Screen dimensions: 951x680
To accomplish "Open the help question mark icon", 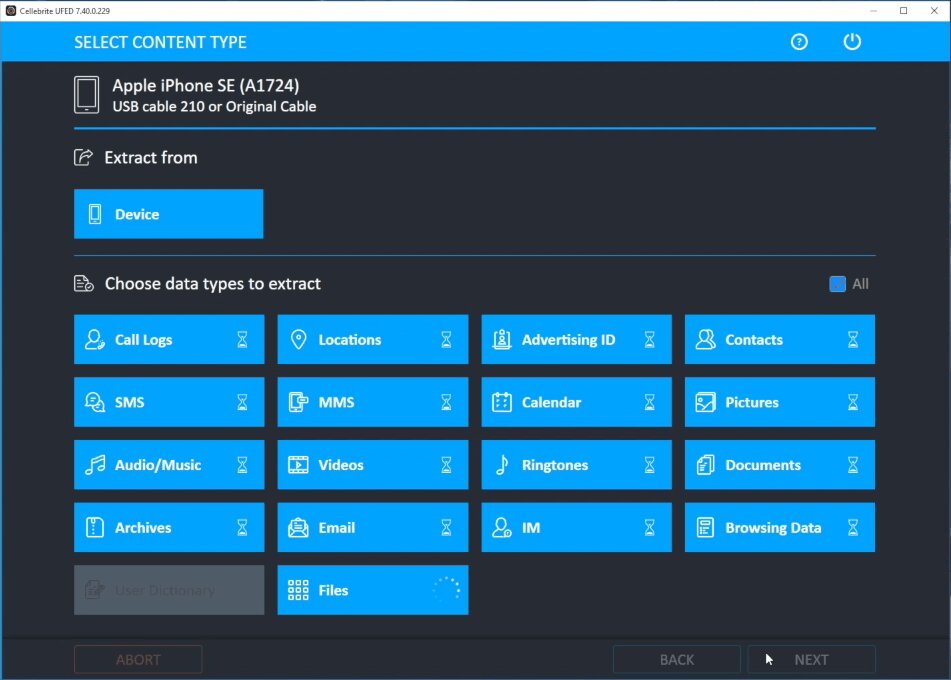I will (799, 42).
